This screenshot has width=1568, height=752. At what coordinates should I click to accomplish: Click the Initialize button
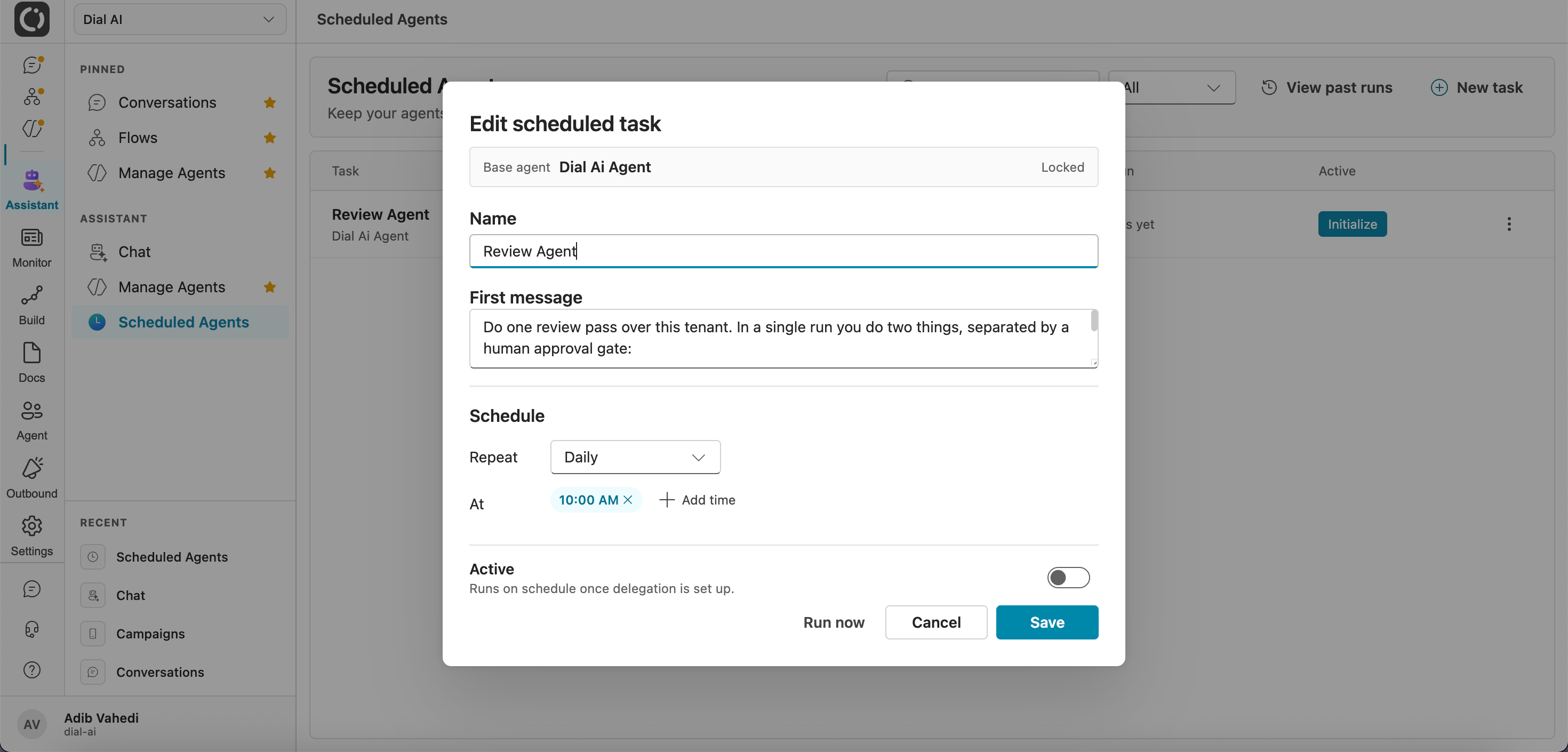click(x=1353, y=224)
